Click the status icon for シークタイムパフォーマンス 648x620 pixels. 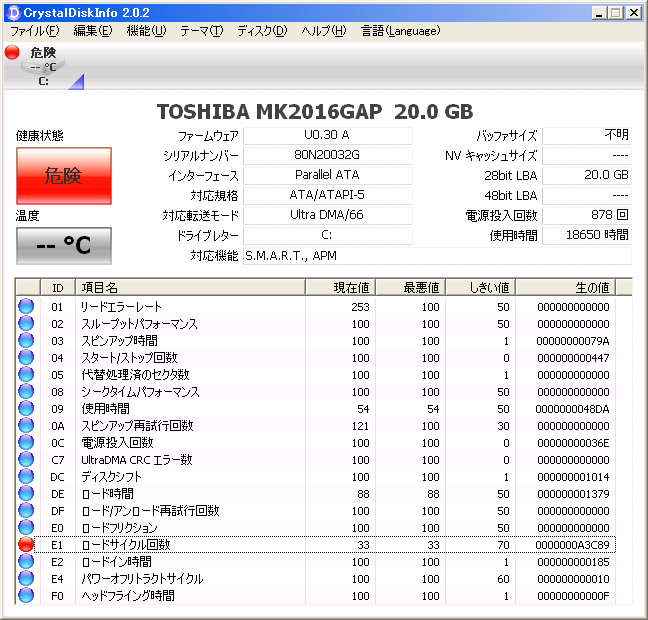coord(26,391)
